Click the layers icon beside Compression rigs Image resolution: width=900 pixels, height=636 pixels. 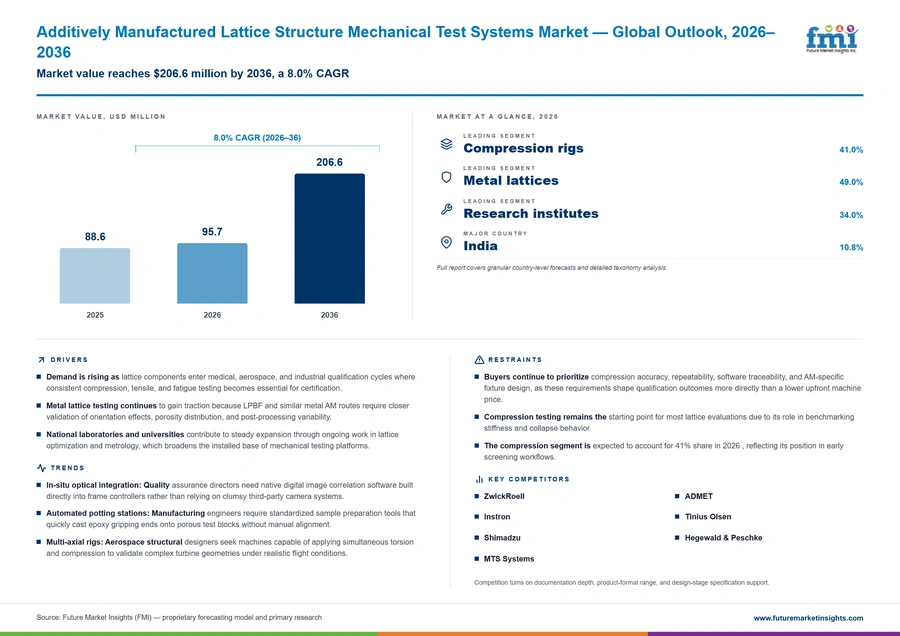447,144
